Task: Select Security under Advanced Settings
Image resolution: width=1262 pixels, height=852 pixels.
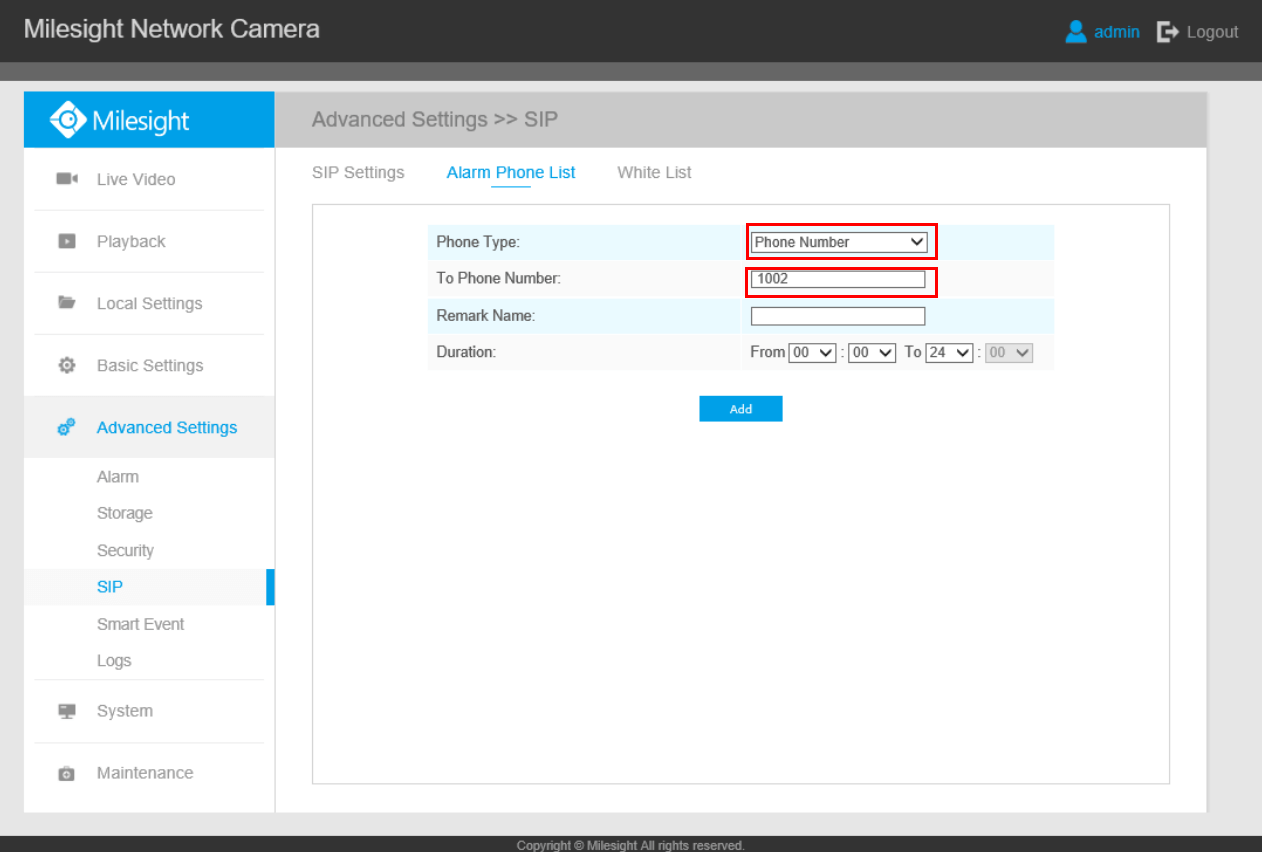Action: tap(125, 550)
